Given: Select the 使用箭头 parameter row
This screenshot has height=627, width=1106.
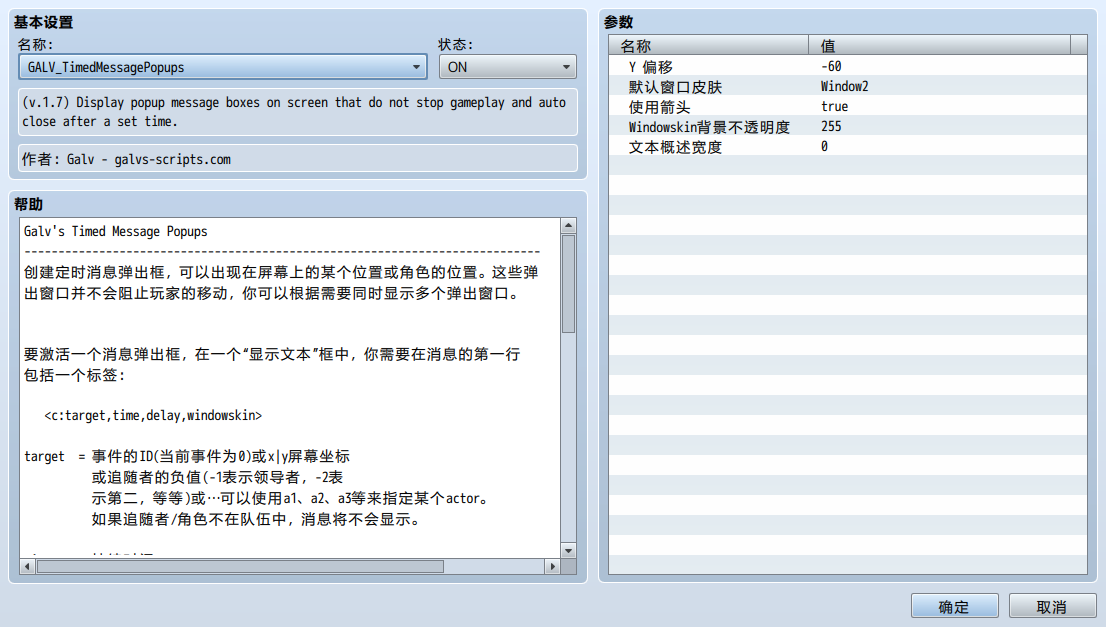Looking at the screenshot, I should (847, 106).
